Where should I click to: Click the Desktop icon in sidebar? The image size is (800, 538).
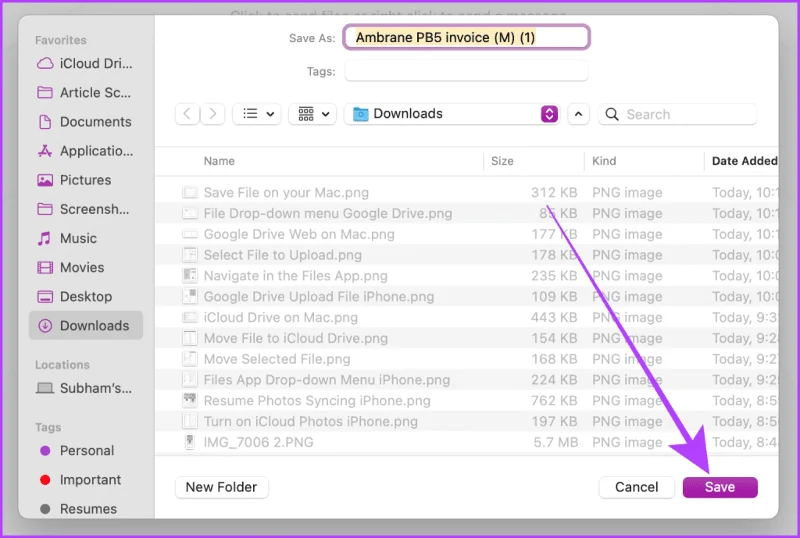45,296
